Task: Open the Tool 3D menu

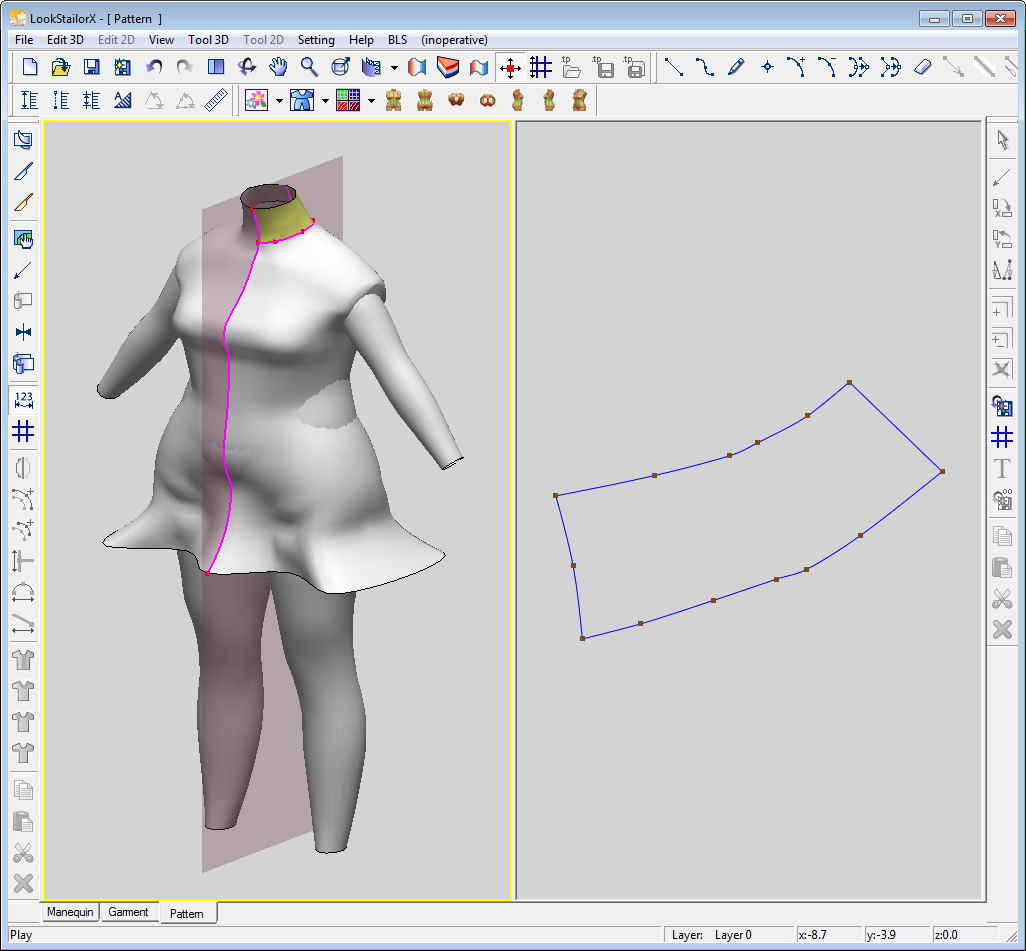Action: pyautogui.click(x=208, y=40)
